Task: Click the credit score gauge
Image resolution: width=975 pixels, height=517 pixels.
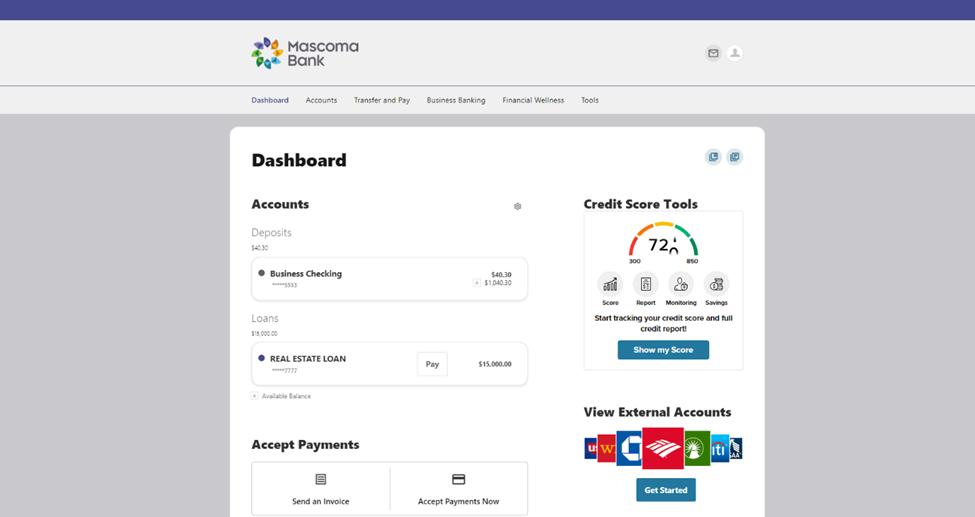Action: click(x=663, y=243)
